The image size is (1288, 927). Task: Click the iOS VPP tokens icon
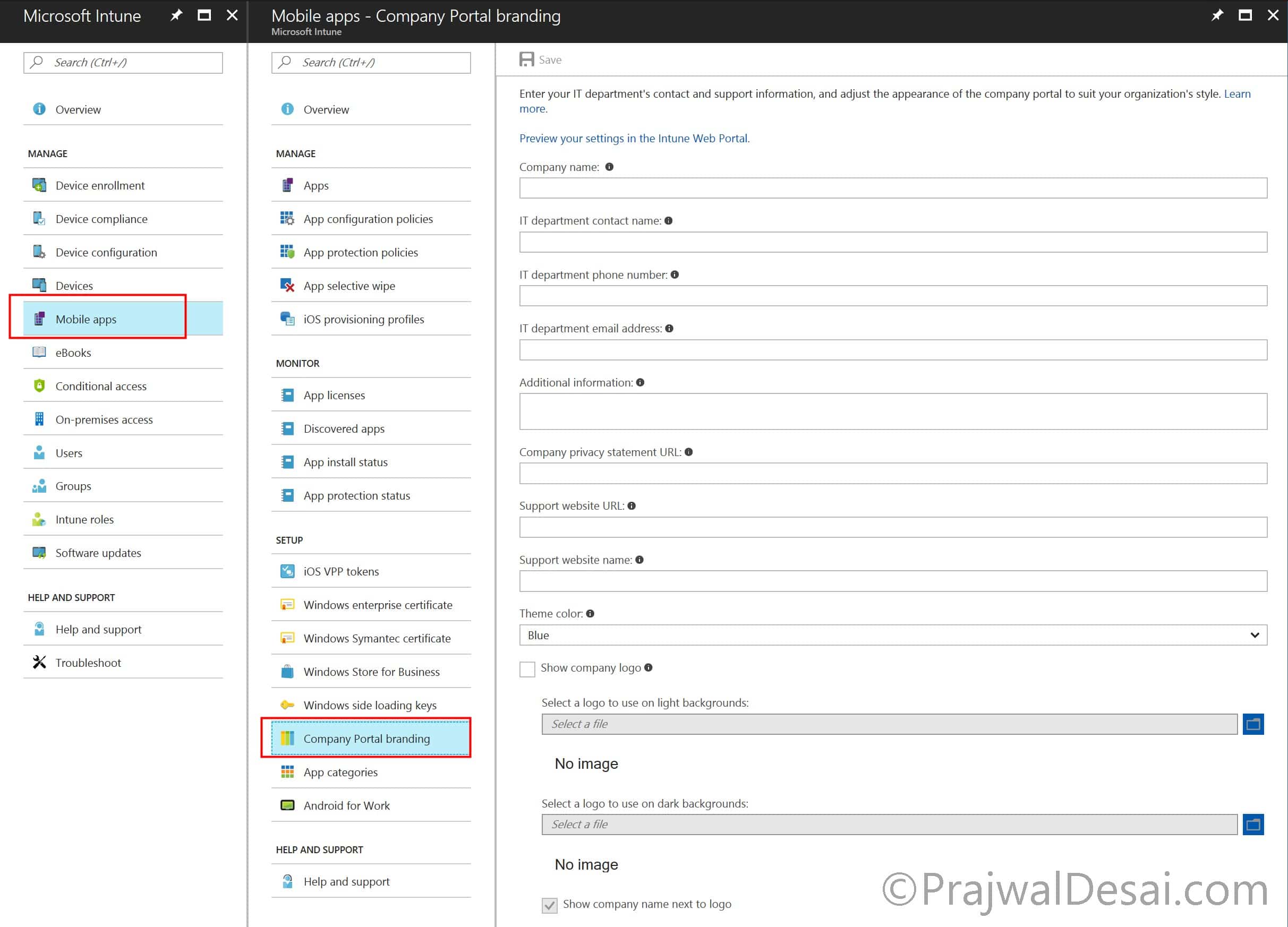click(287, 571)
